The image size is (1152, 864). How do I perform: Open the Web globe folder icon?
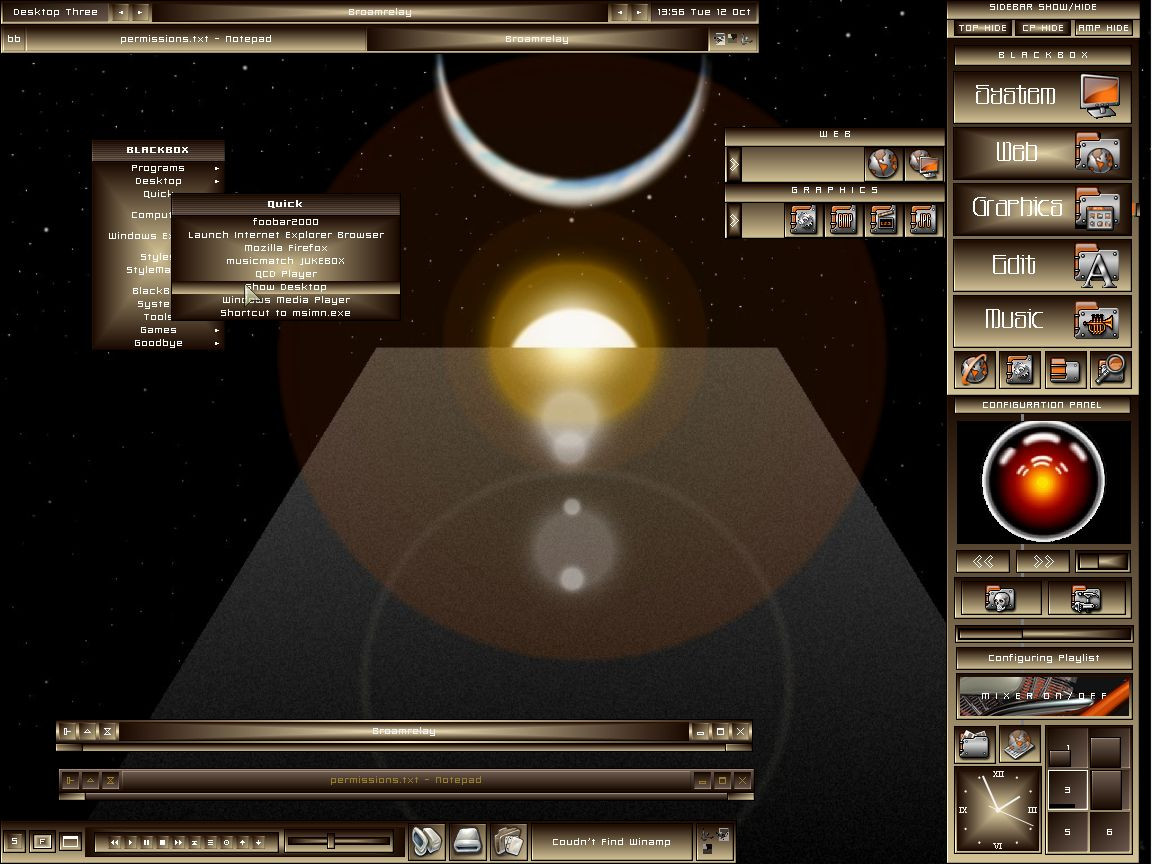click(1097, 152)
